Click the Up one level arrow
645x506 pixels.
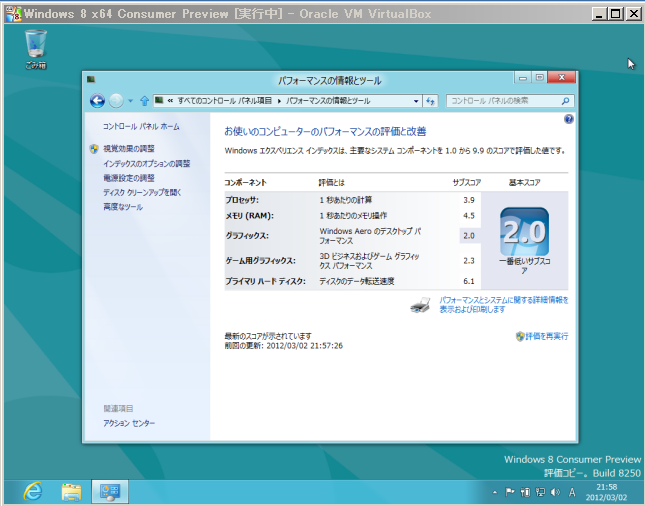144,101
